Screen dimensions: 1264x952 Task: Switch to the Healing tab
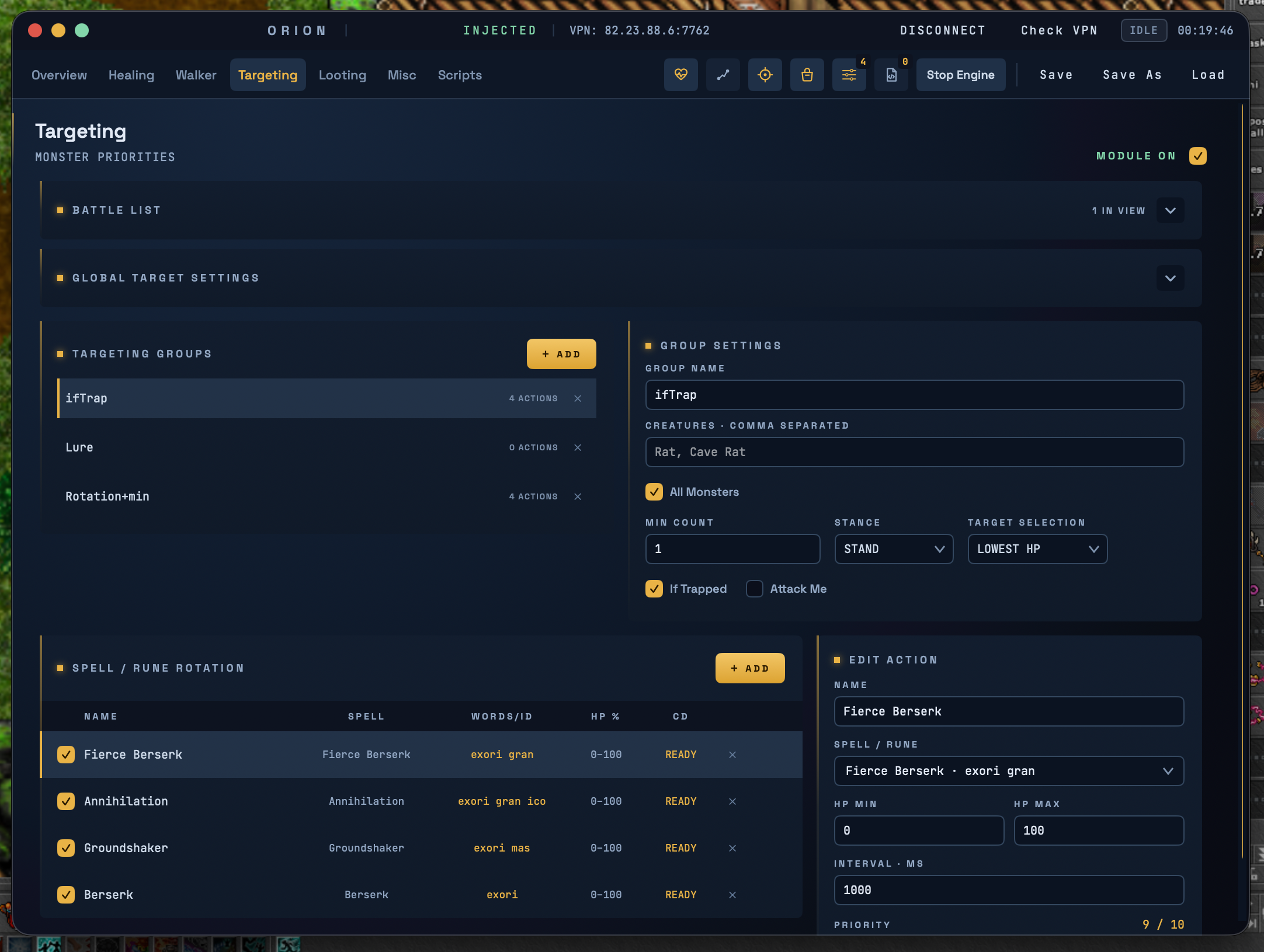click(131, 75)
